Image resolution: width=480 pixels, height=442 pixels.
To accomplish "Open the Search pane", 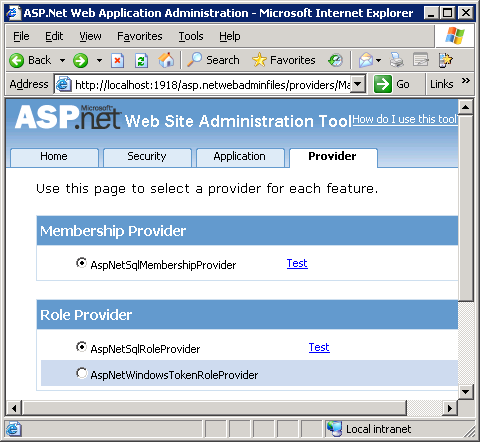I will click(213, 60).
